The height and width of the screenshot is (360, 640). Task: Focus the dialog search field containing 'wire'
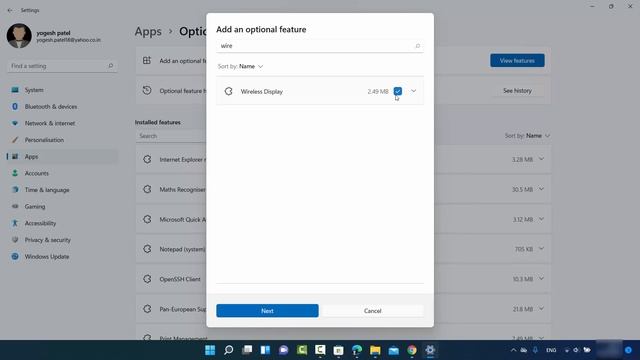[x=320, y=46]
